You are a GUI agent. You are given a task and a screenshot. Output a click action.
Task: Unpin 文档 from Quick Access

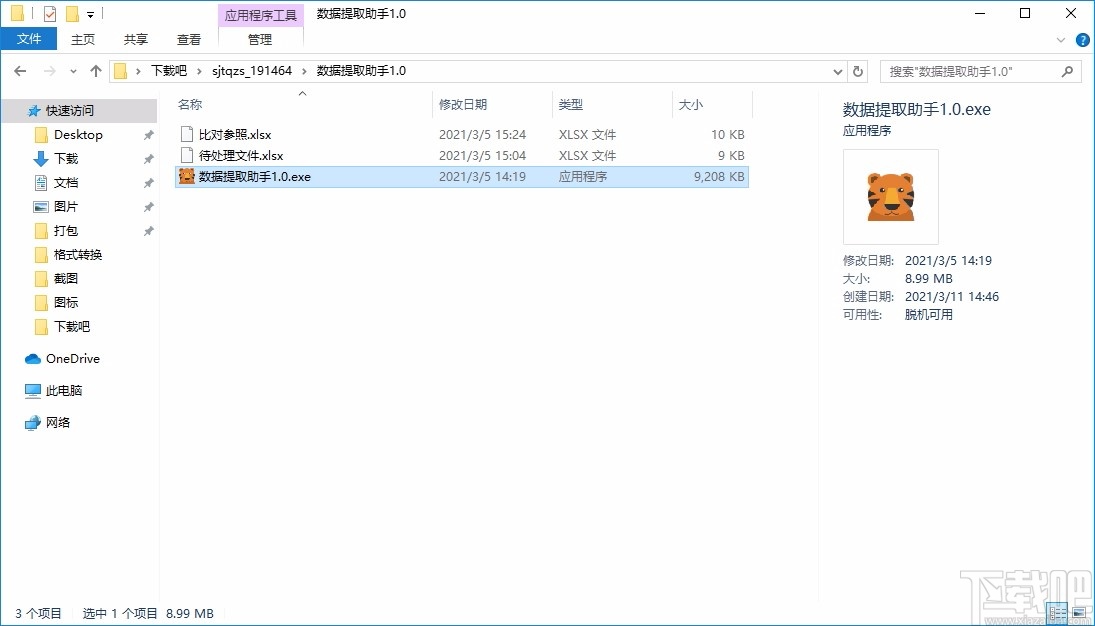tap(148, 183)
